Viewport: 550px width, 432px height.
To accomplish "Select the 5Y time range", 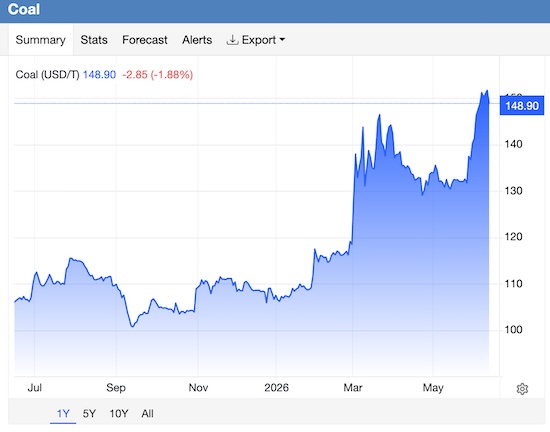I will click(x=89, y=413).
